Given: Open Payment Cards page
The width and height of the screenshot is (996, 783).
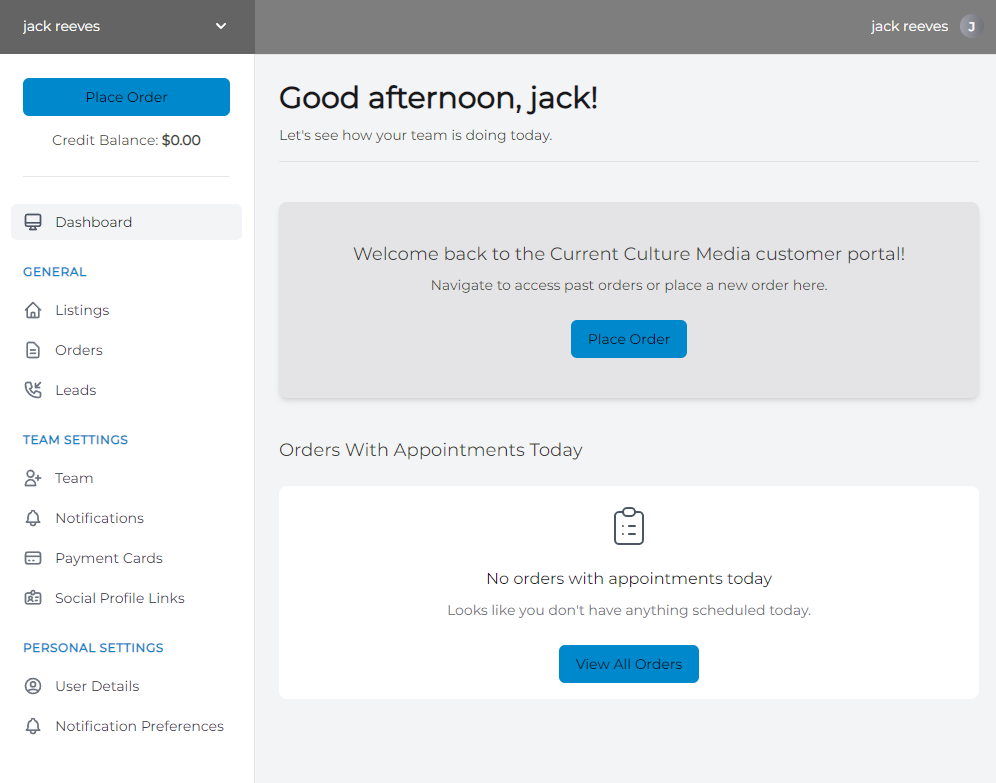Looking at the screenshot, I should (126, 558).
